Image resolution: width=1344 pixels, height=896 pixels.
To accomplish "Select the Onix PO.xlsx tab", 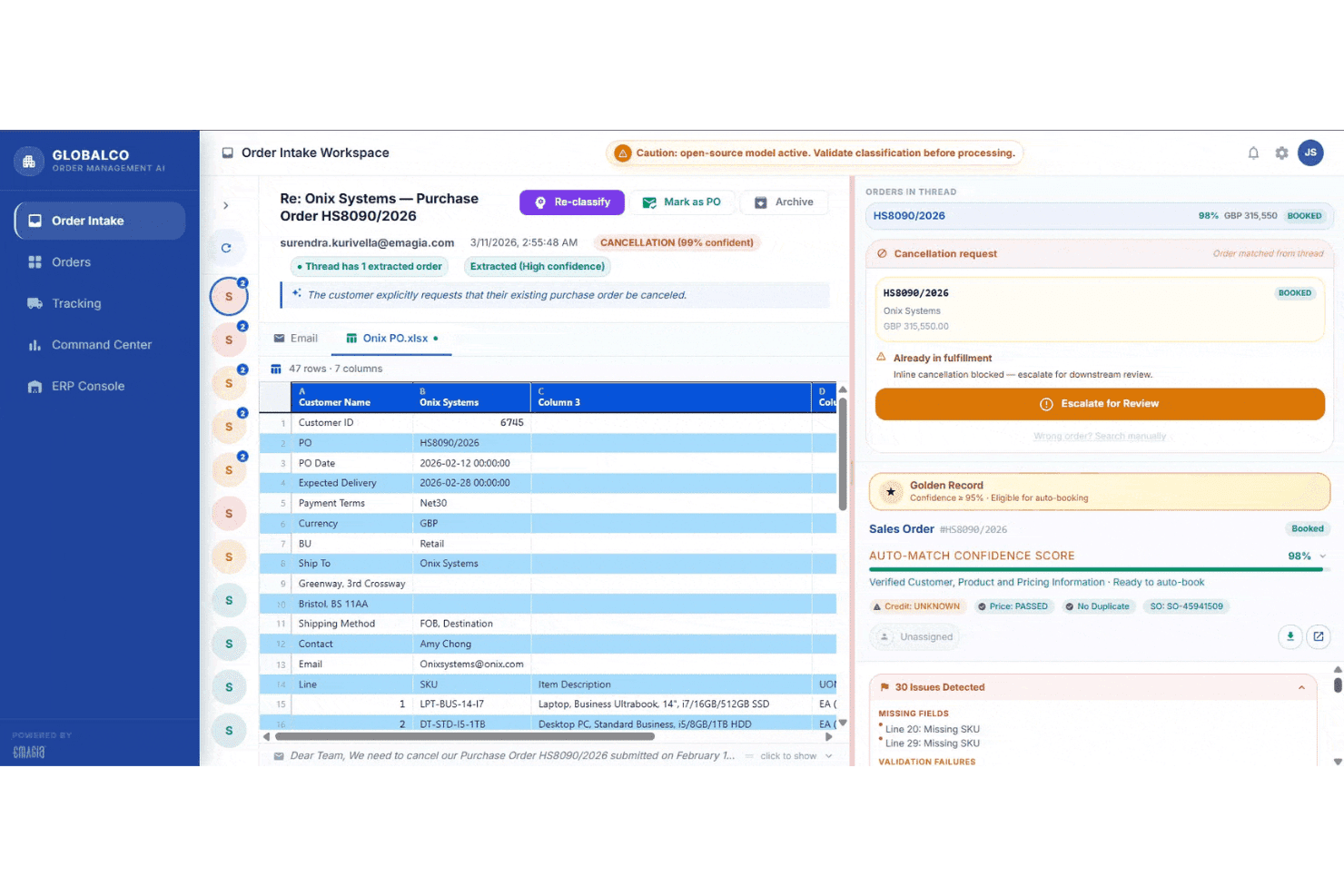I will (x=392, y=339).
